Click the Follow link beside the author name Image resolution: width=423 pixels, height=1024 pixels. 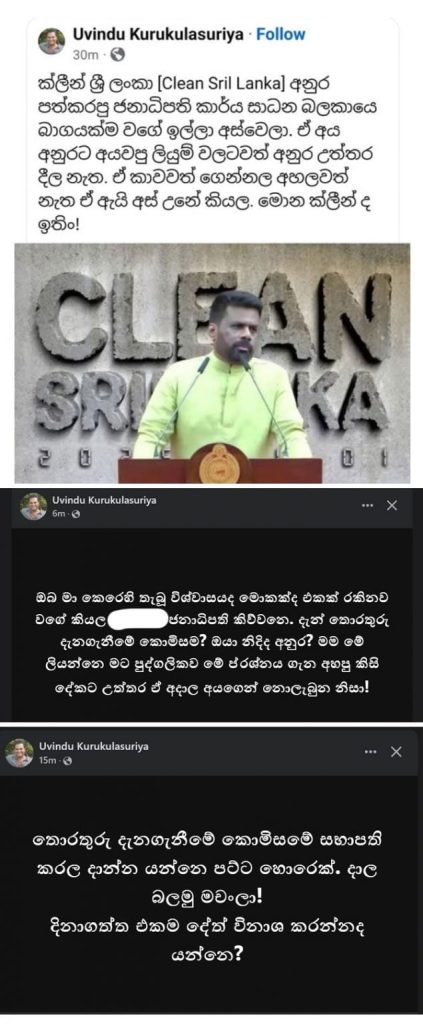point(280,35)
